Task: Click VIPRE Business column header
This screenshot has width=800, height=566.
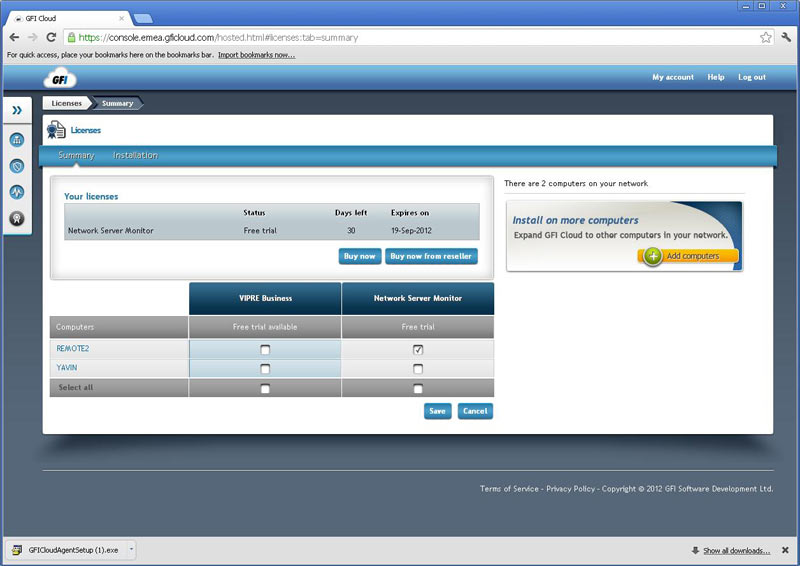Action: (x=265, y=299)
